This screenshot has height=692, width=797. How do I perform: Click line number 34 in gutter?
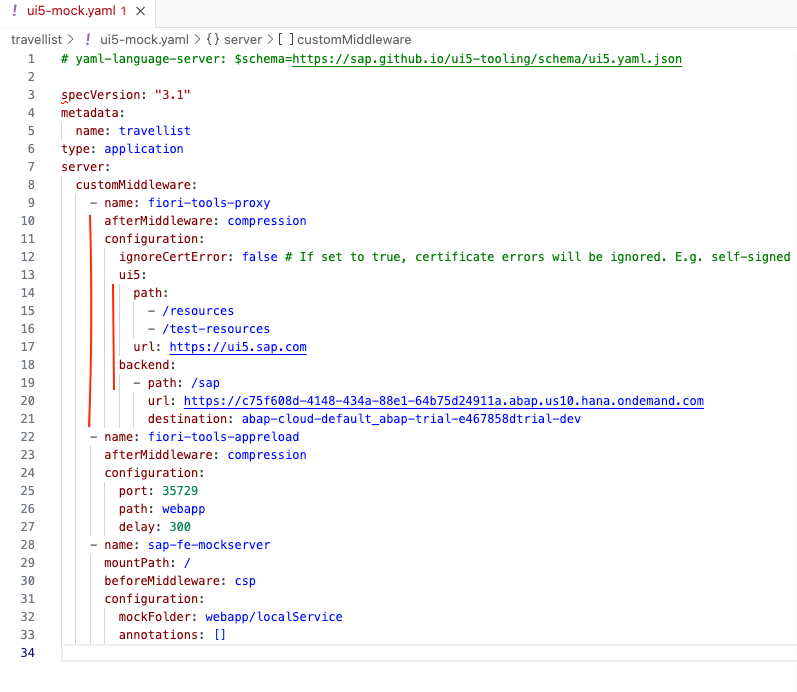pos(27,653)
